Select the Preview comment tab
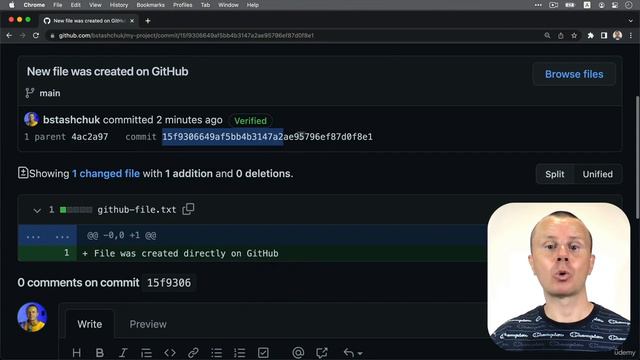The width and height of the screenshot is (640, 360). (x=148, y=324)
